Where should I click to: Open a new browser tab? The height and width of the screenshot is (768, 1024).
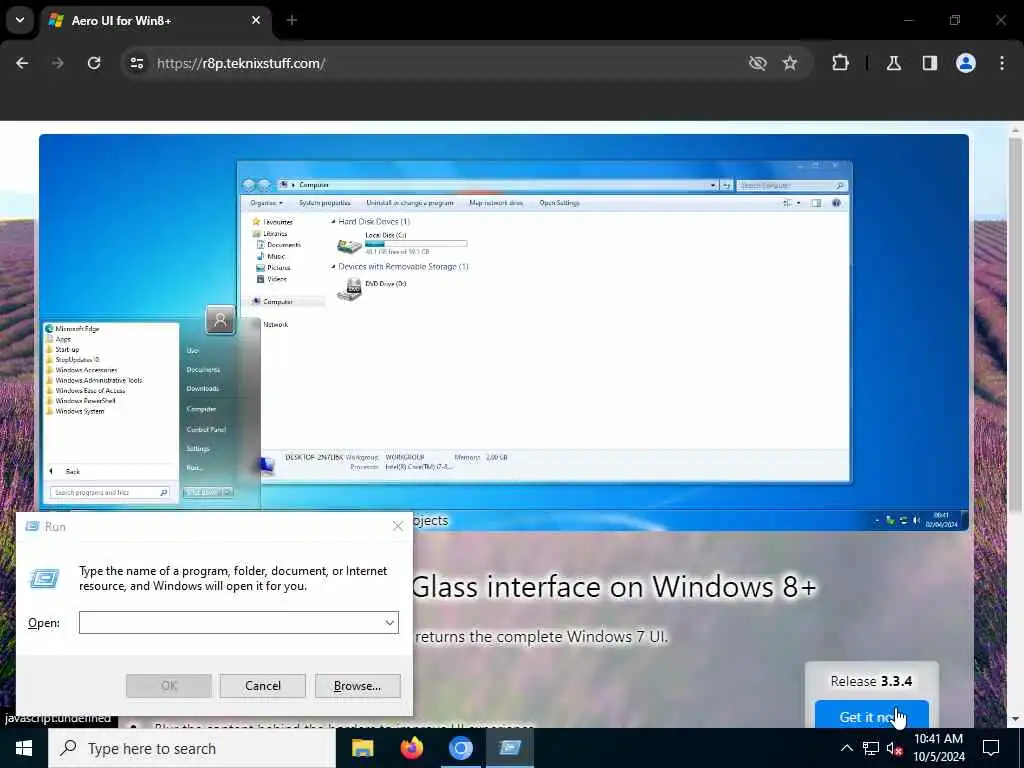292,20
